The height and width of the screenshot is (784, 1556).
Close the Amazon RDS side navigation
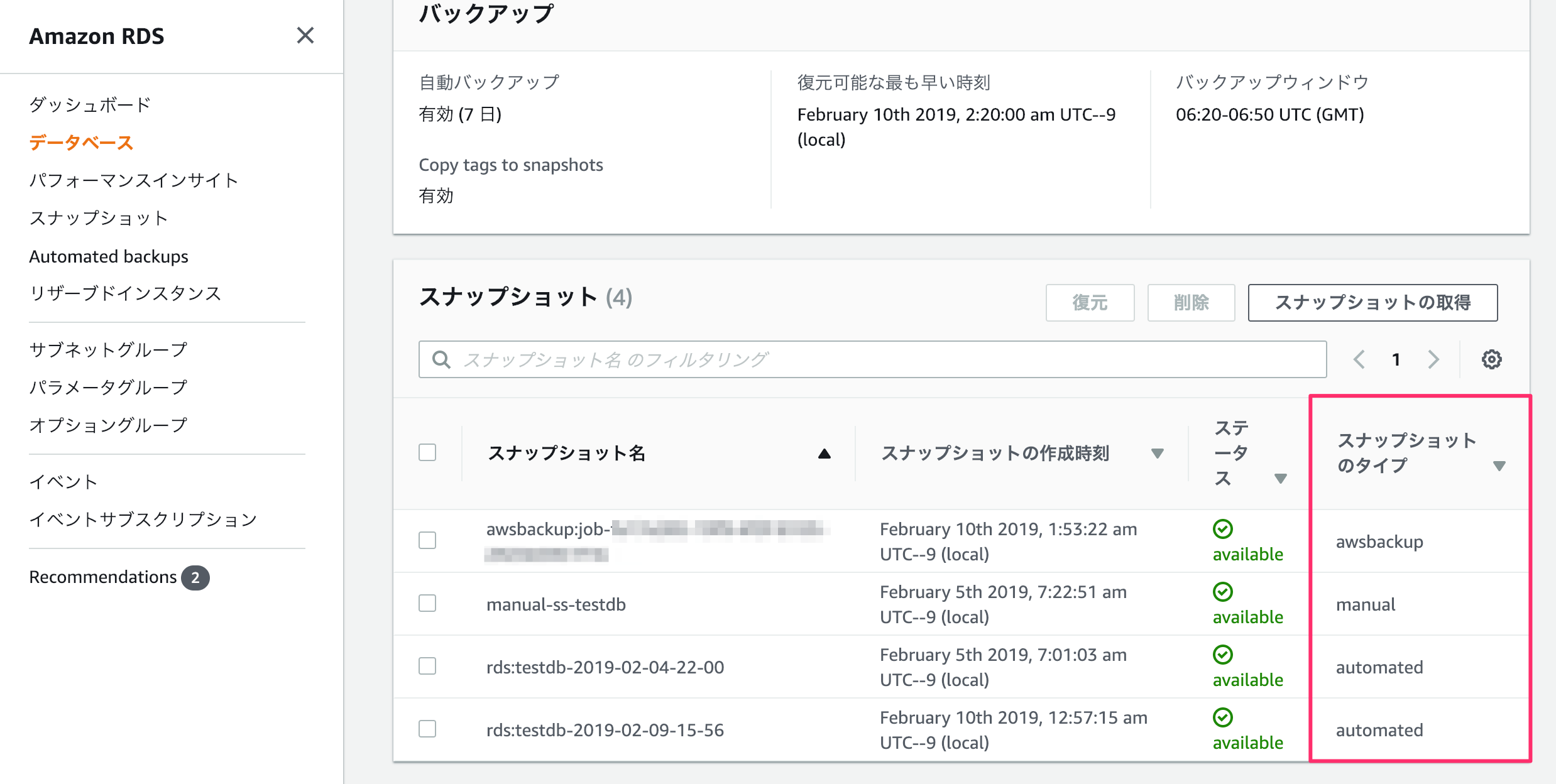pyautogui.click(x=306, y=36)
